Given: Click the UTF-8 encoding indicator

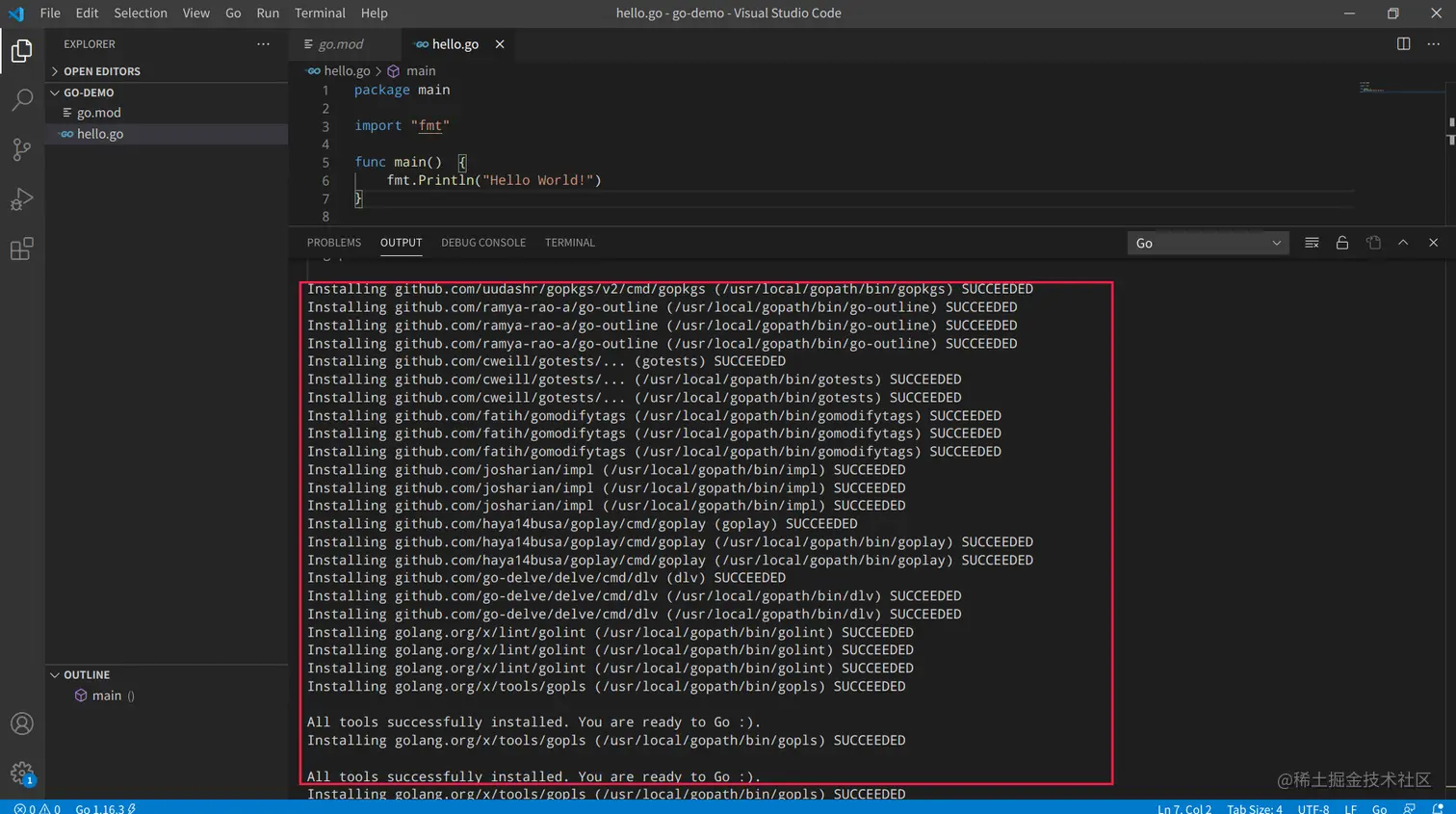Looking at the screenshot, I should coord(1312,809).
